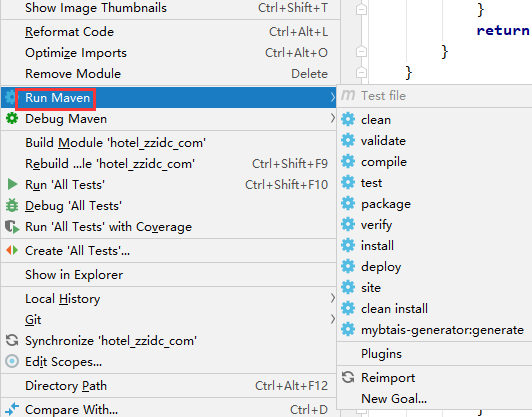Expand the Git submenu arrow
The image size is (532, 417).
tap(332, 319)
